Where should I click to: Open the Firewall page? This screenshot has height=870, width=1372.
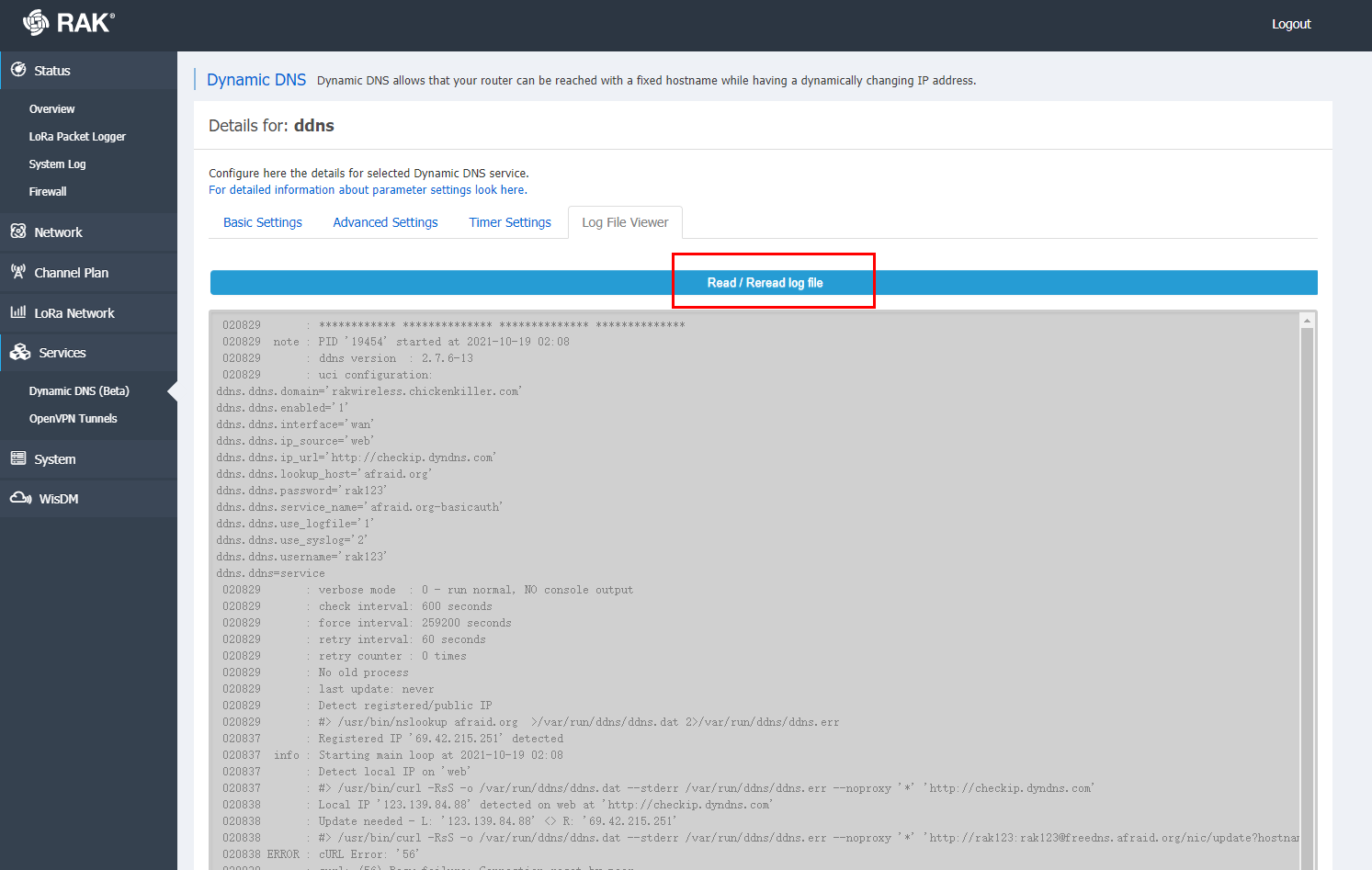tap(48, 191)
